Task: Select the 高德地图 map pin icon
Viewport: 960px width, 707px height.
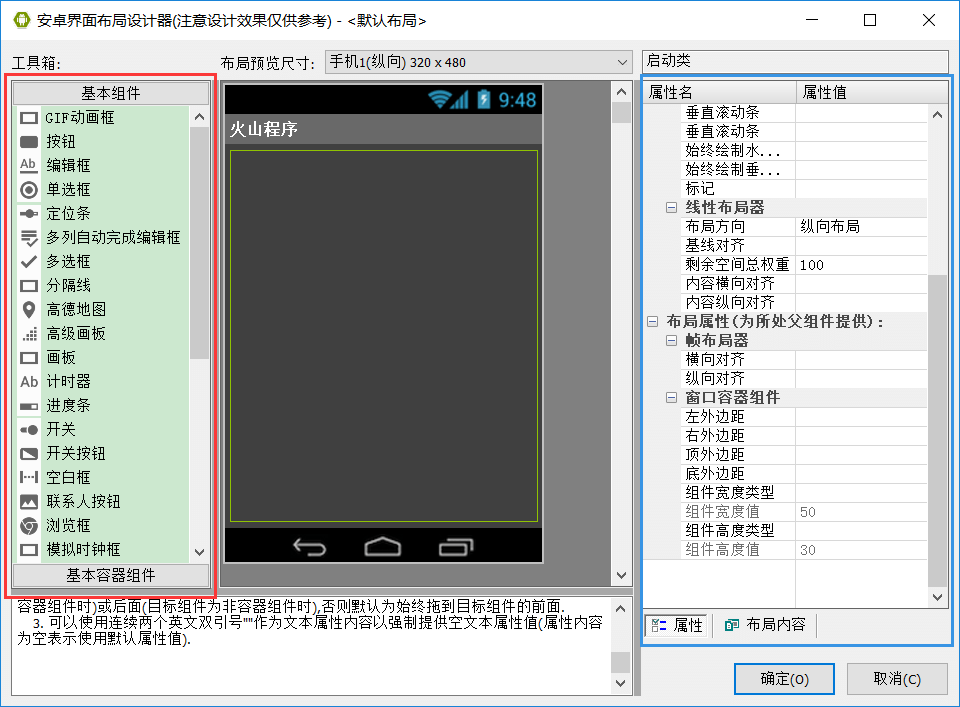Action: (29, 310)
